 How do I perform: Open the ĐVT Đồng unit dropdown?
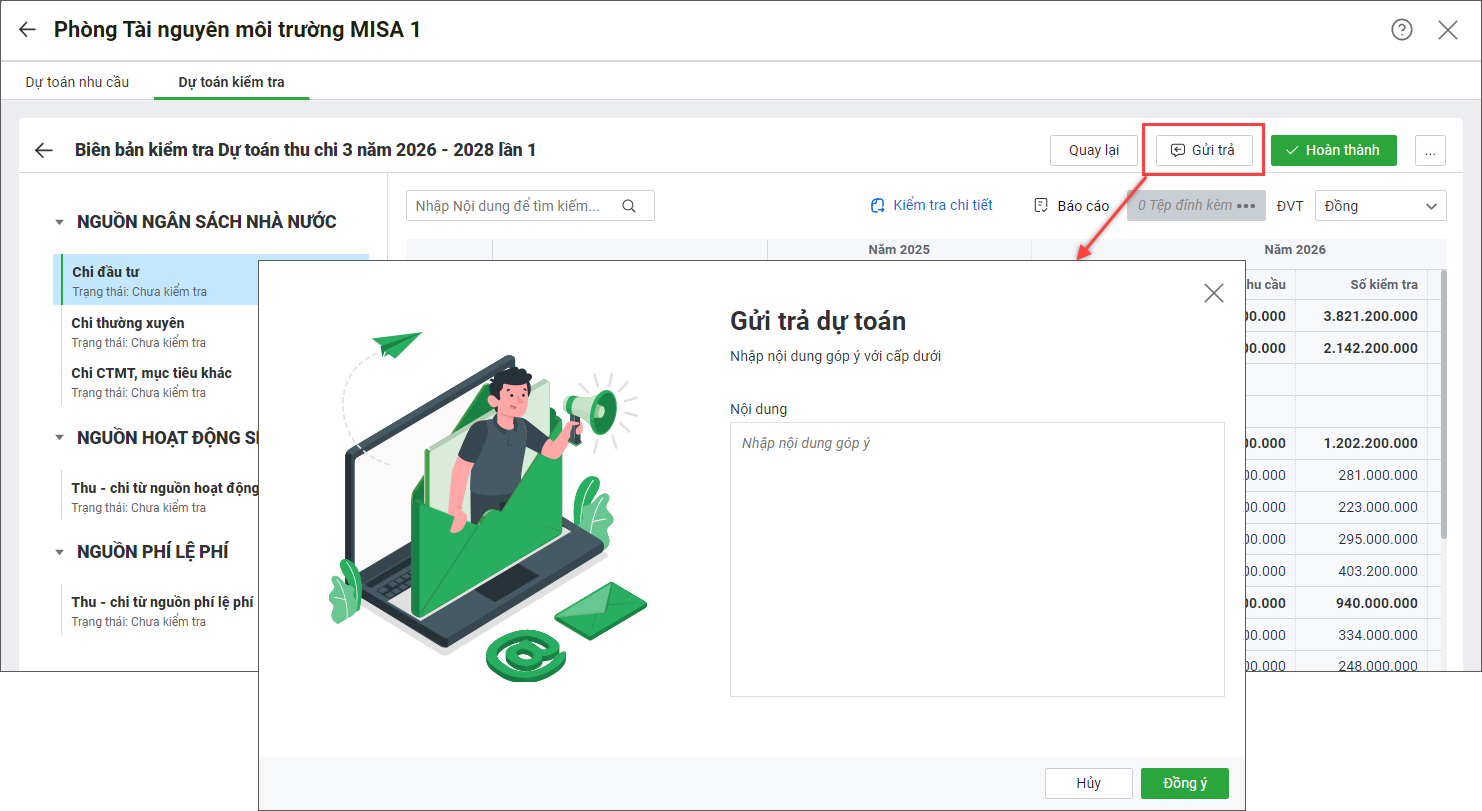(x=1380, y=206)
